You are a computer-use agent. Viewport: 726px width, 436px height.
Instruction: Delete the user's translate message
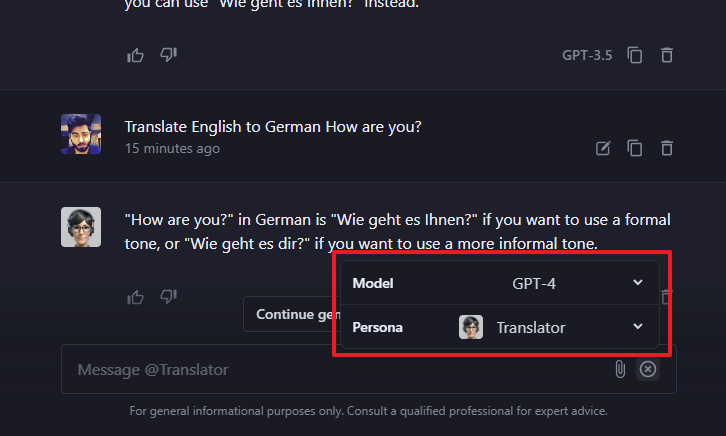pos(667,148)
